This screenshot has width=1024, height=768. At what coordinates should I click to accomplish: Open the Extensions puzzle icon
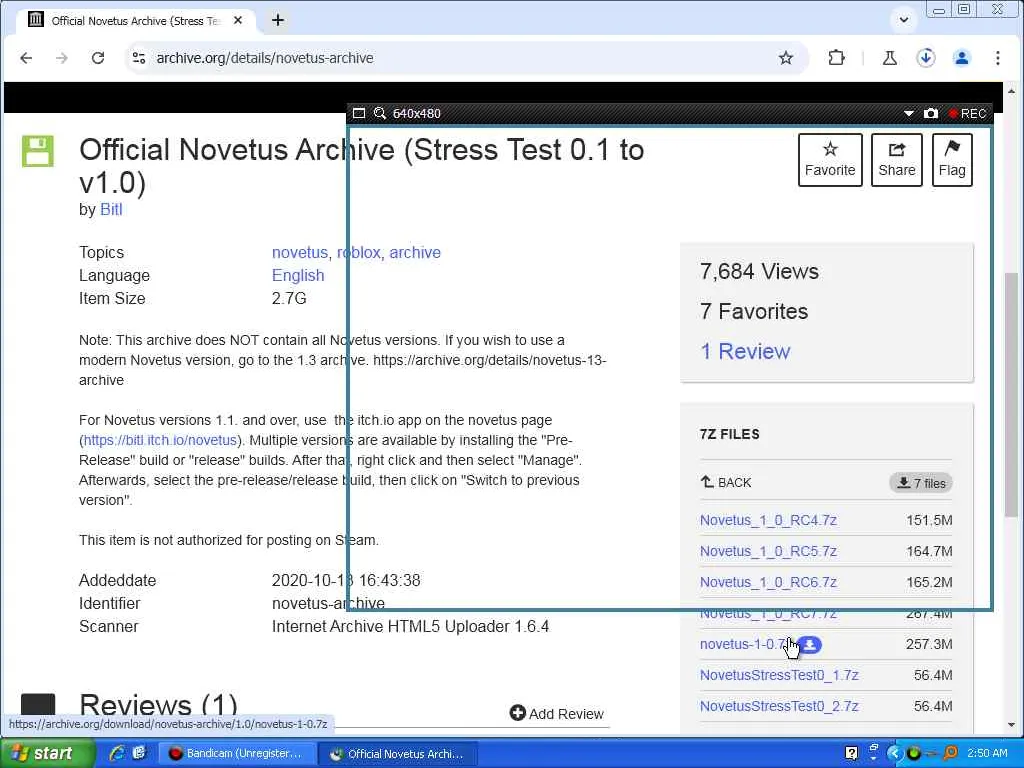click(x=836, y=58)
